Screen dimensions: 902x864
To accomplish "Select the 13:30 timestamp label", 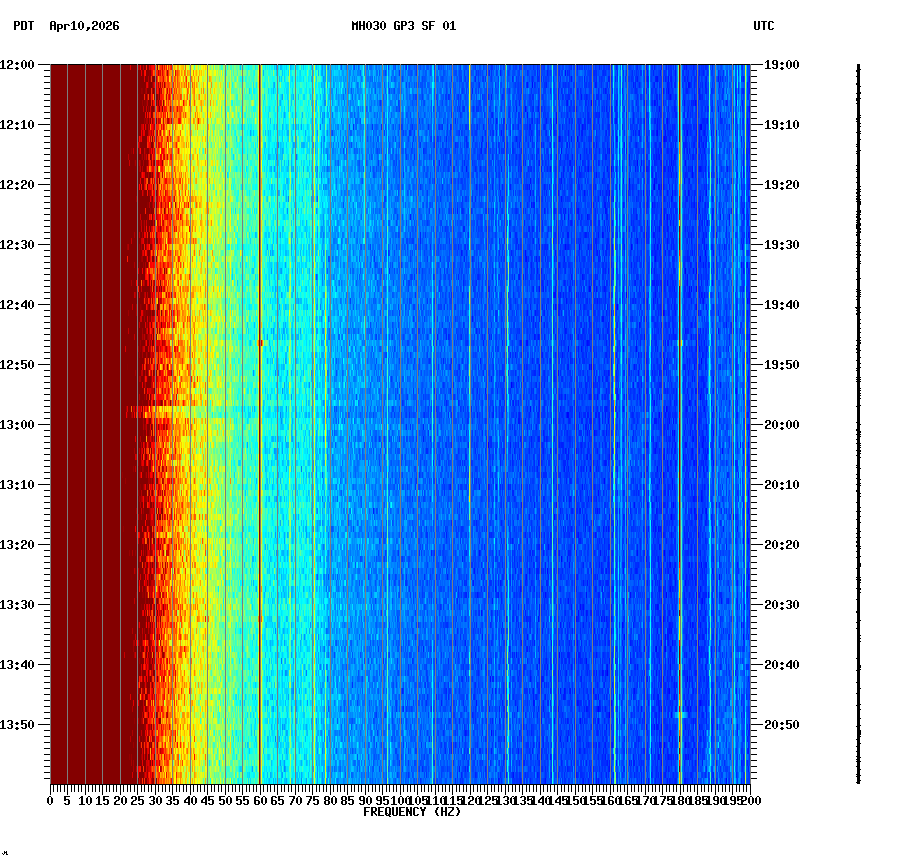I will [19, 603].
